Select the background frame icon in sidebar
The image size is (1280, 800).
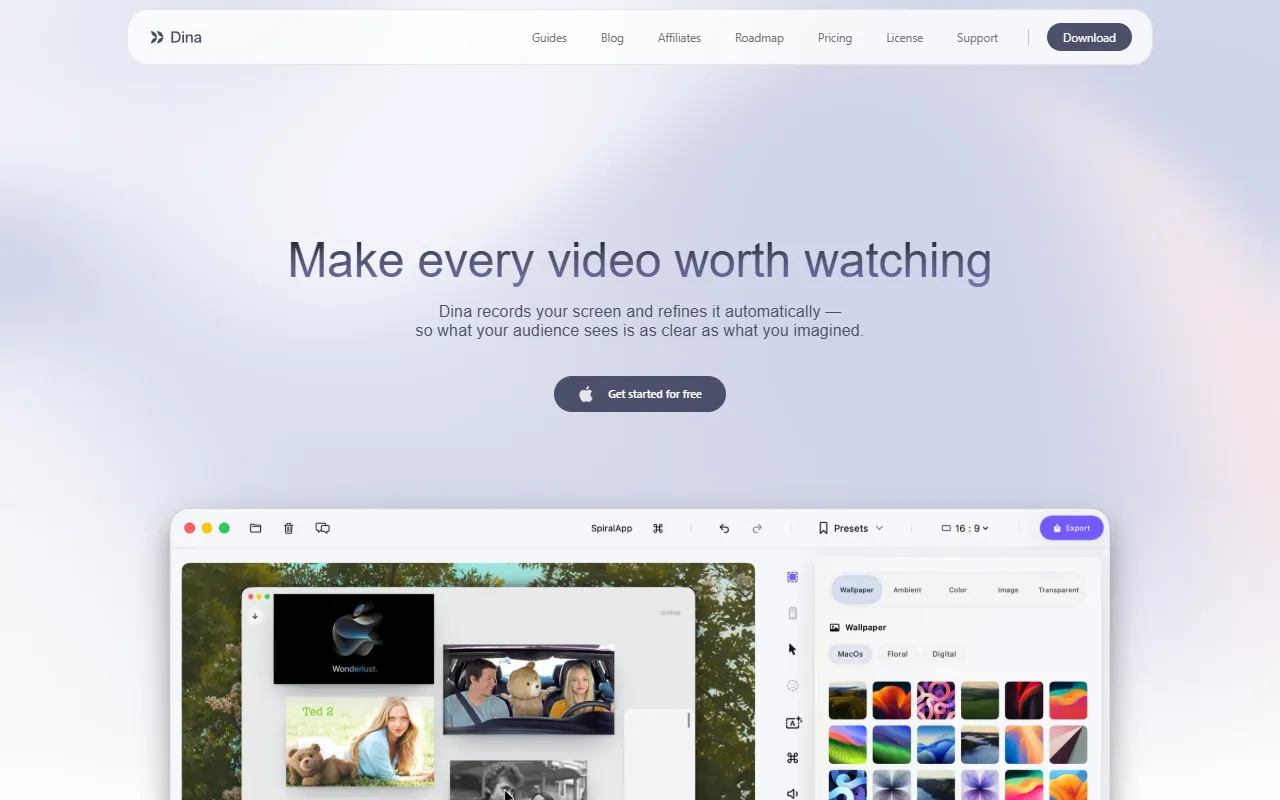(x=792, y=577)
